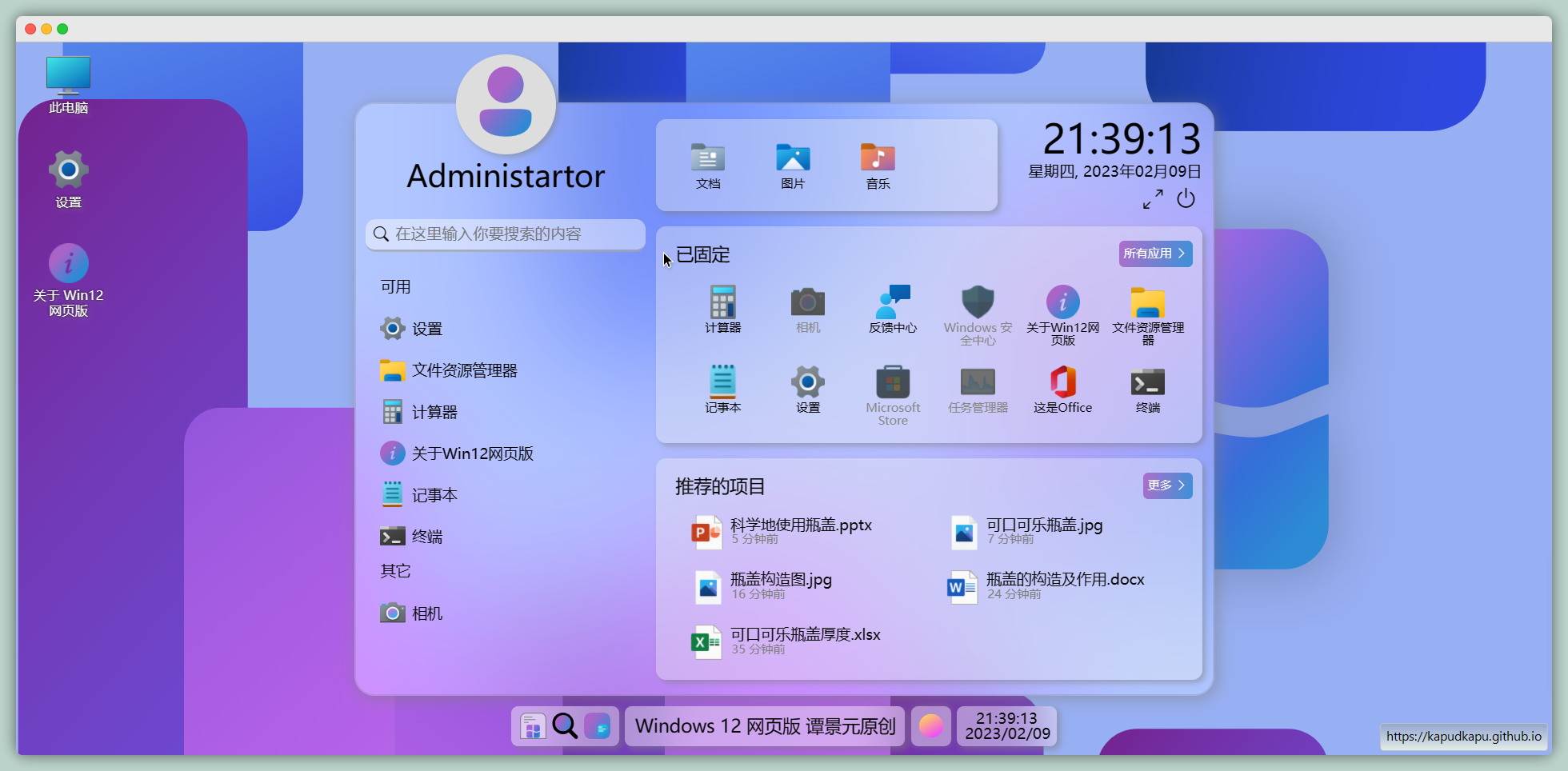Open recommended file 瓶盖的构造及作用.docx
Screen dimensions: 1568x771
1064,585
